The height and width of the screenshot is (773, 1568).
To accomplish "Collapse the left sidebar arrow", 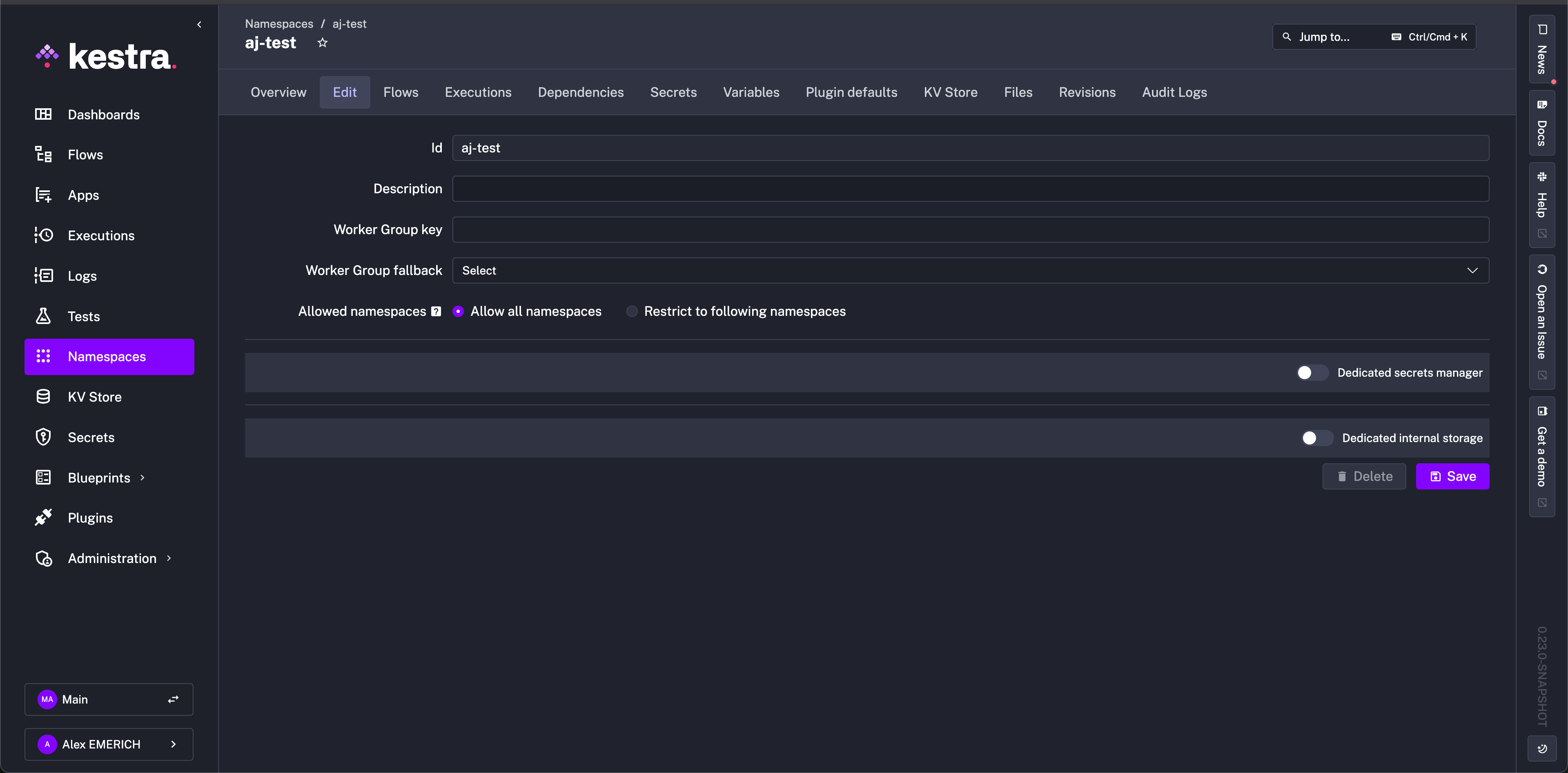I will (199, 25).
